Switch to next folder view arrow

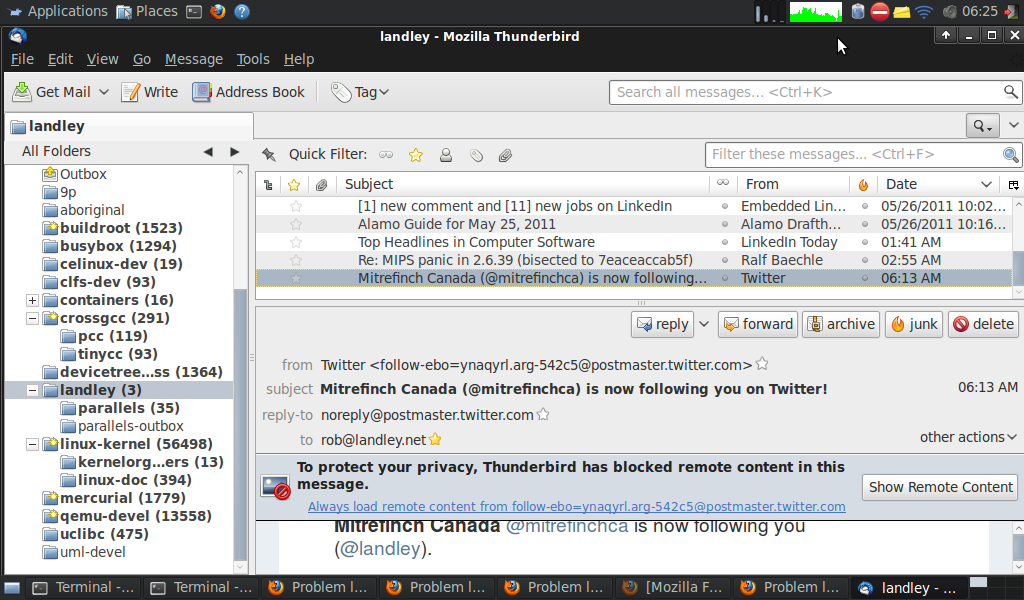tap(234, 151)
